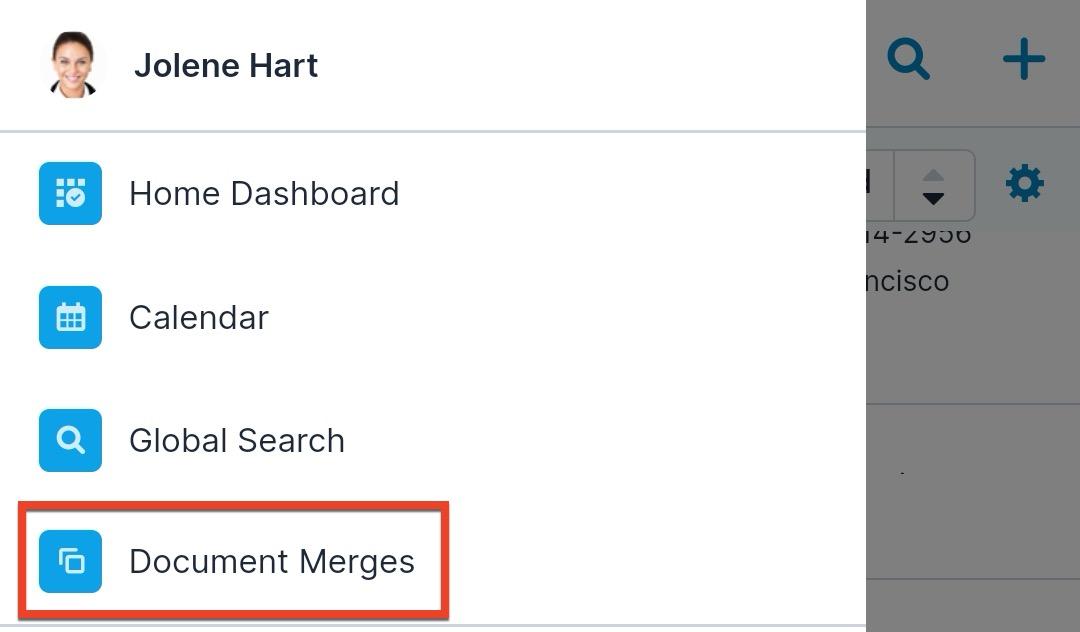The height and width of the screenshot is (632, 1080).
Task: Click Jolene Hart's profile avatar
Action: pos(70,64)
